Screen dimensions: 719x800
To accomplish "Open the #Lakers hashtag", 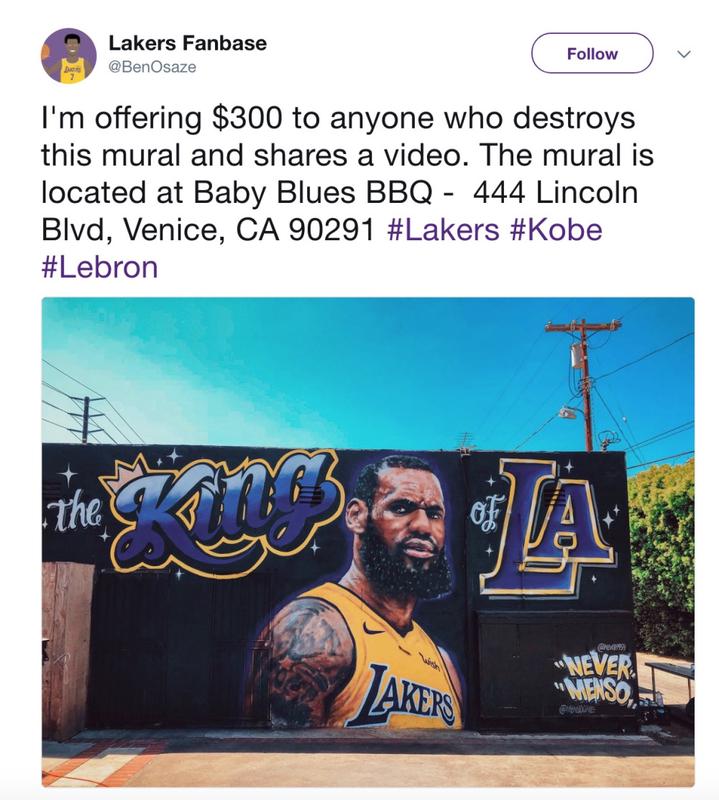I will (x=443, y=230).
